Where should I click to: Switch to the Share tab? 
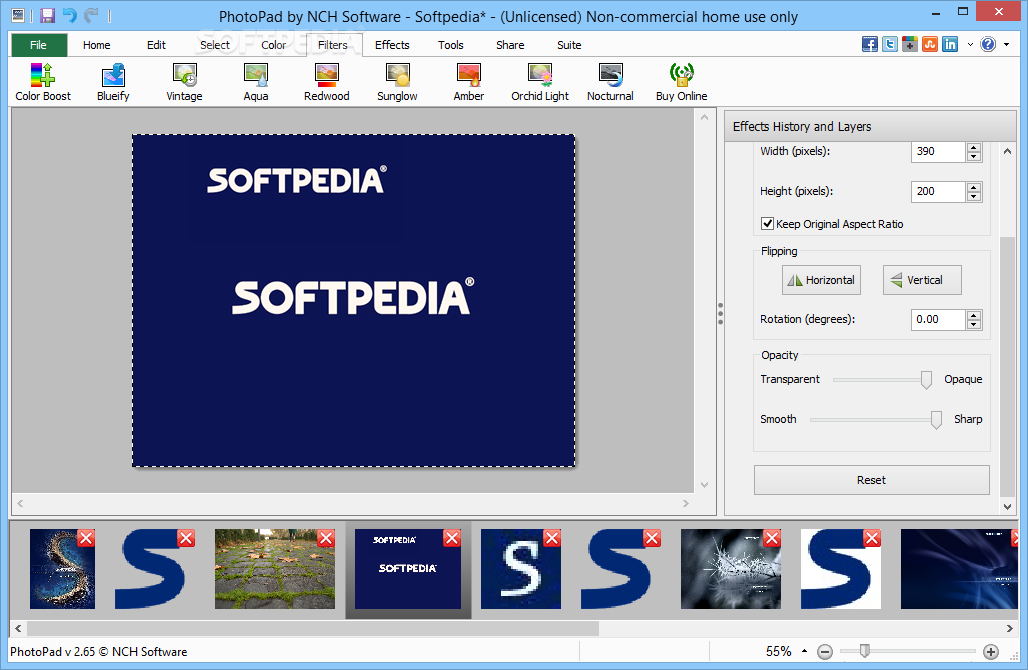tap(510, 45)
